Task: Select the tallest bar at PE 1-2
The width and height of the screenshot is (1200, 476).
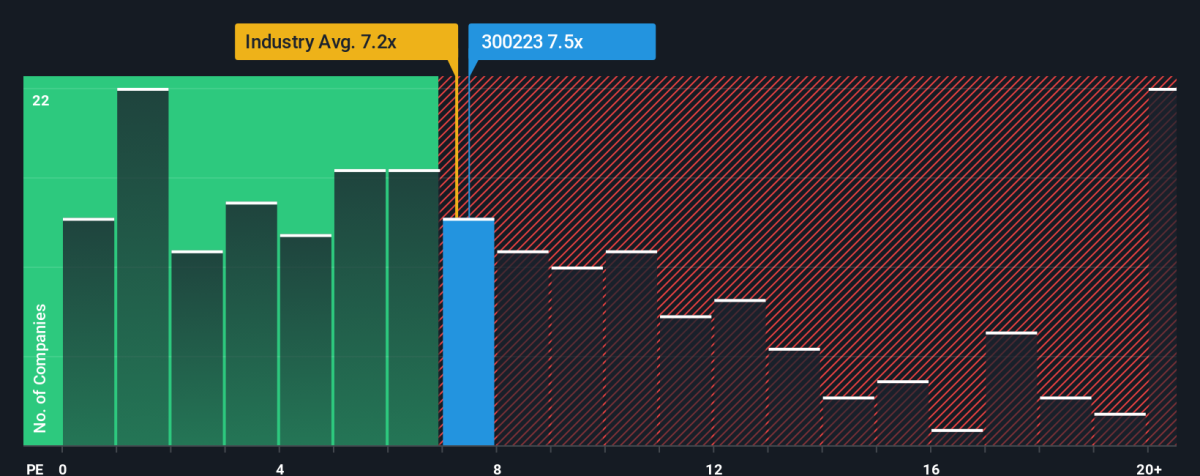Action: [x=143, y=267]
